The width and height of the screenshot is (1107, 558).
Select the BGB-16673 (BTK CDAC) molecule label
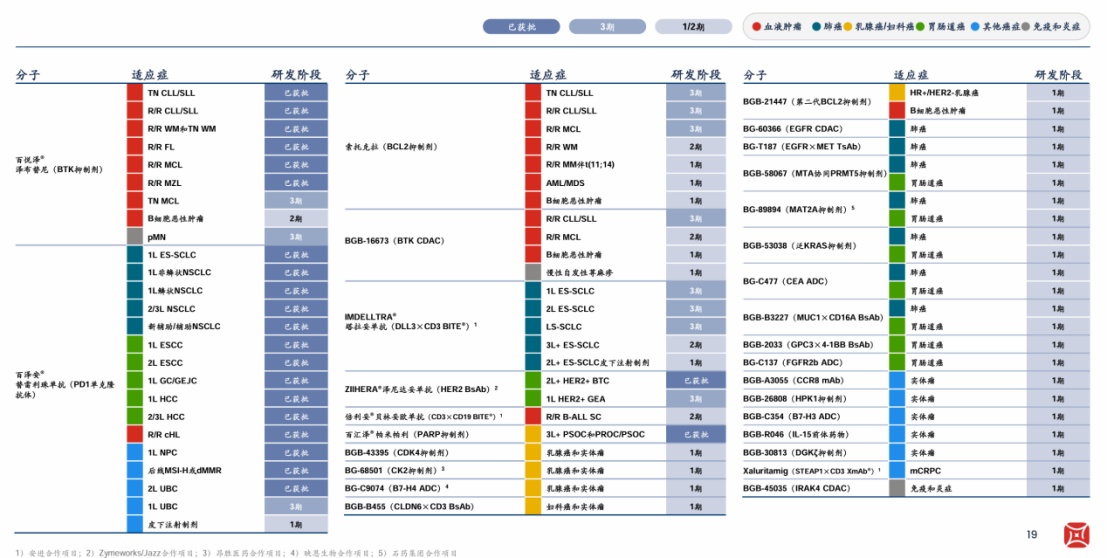(394, 241)
